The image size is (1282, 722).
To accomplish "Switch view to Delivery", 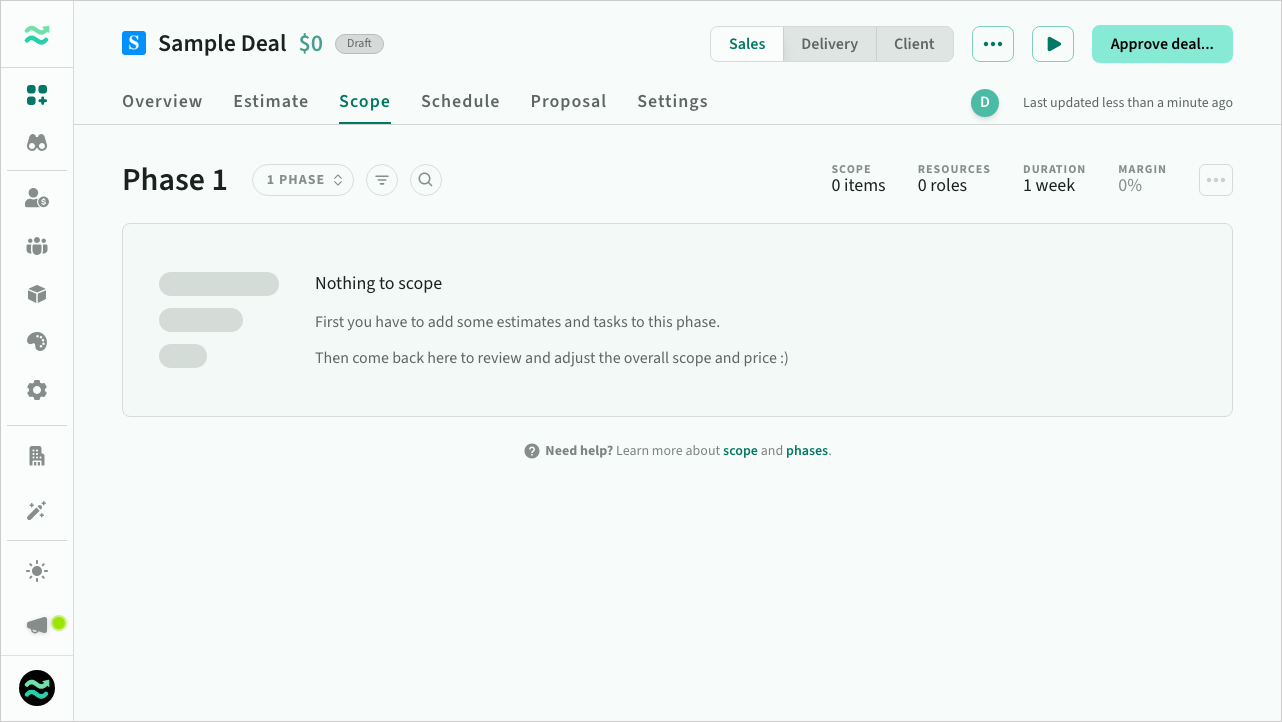I will point(829,44).
